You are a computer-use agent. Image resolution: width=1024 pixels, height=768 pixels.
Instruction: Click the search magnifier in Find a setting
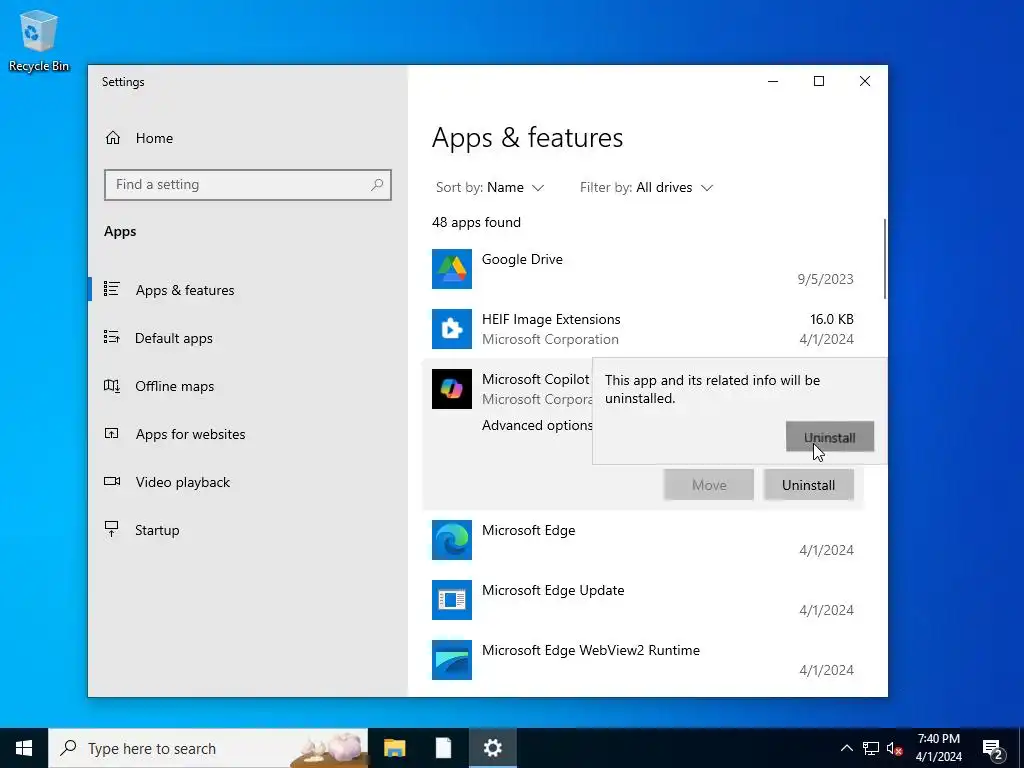(377, 185)
